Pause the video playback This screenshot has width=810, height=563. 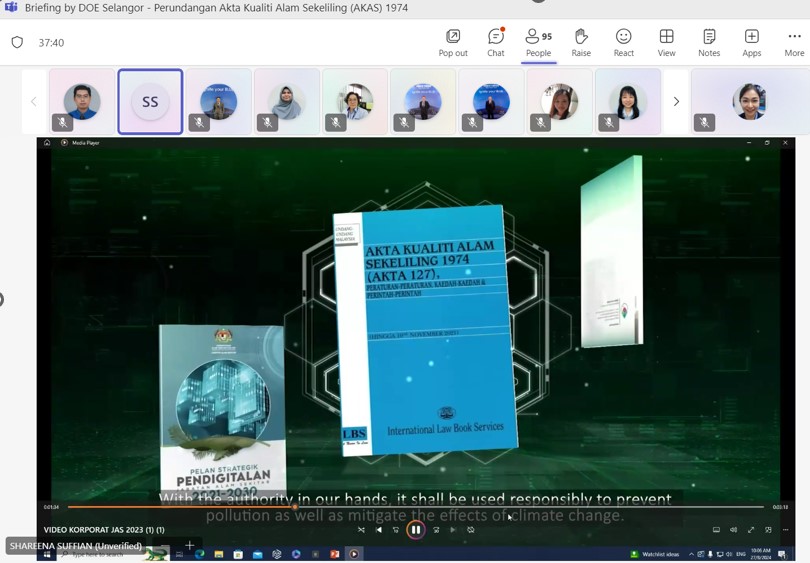(x=415, y=529)
